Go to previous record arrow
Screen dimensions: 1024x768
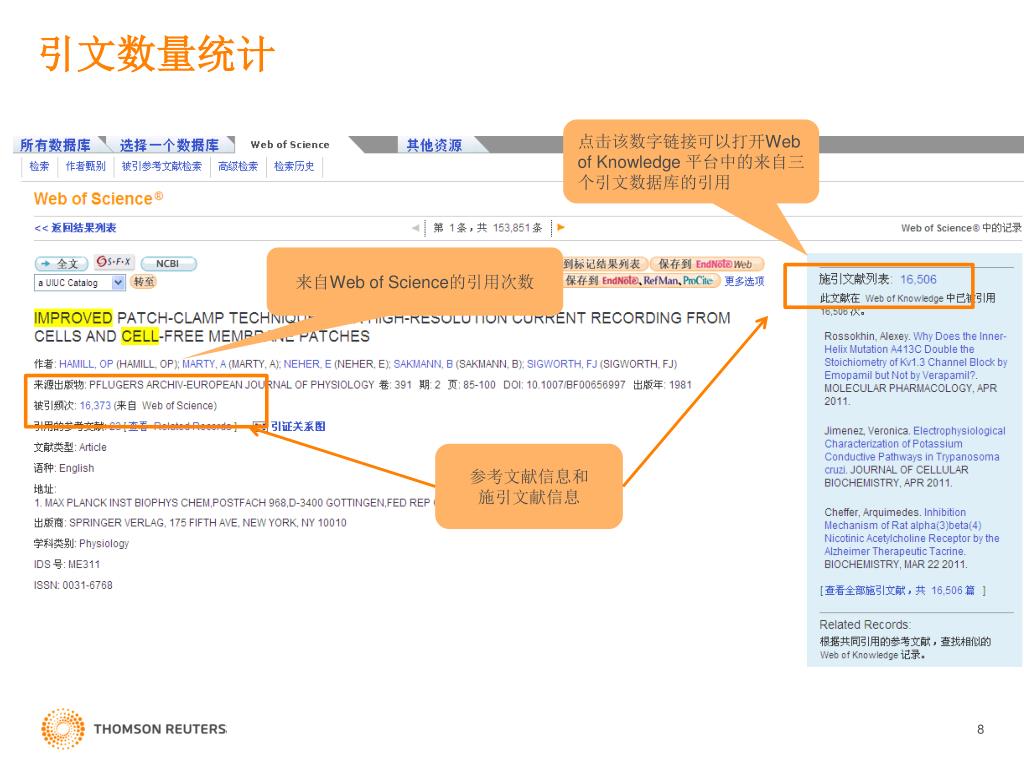coord(415,228)
